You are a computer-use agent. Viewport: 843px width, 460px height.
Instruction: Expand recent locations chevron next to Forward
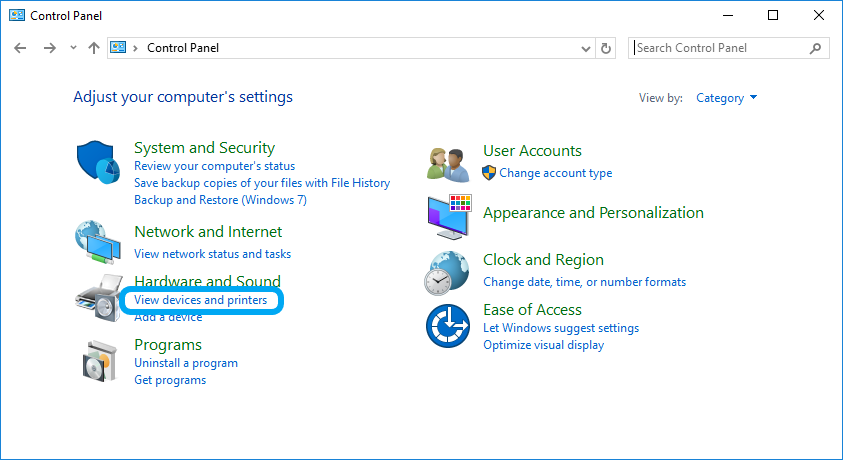[73, 48]
